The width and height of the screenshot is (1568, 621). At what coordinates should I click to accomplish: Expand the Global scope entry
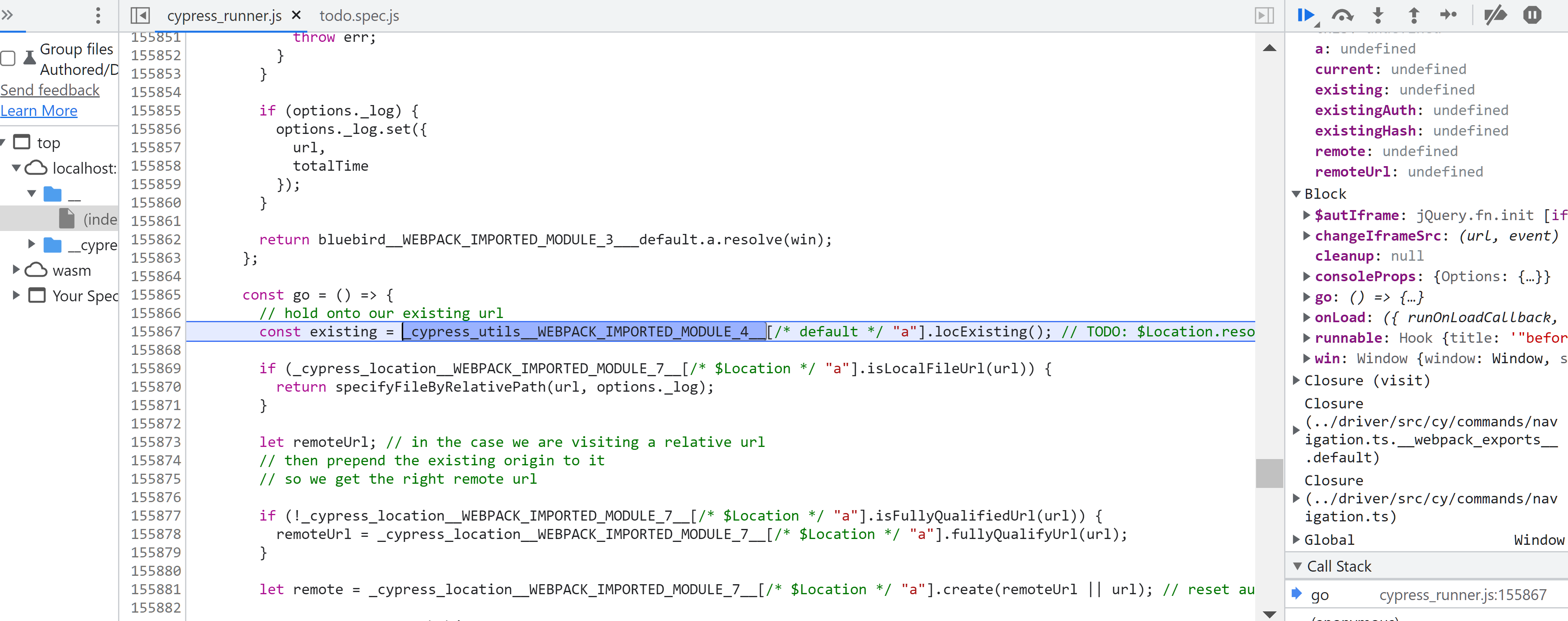(x=1297, y=539)
